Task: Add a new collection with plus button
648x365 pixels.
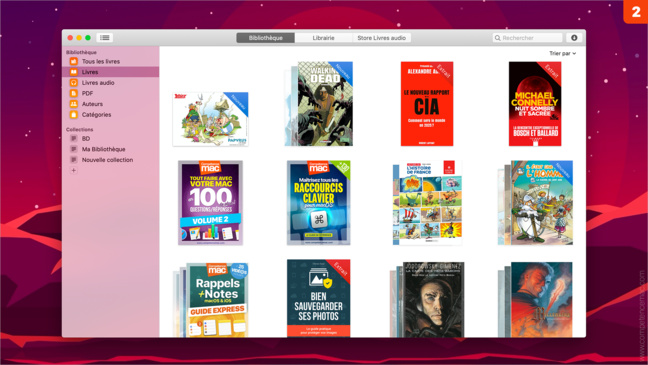Action: tap(74, 170)
